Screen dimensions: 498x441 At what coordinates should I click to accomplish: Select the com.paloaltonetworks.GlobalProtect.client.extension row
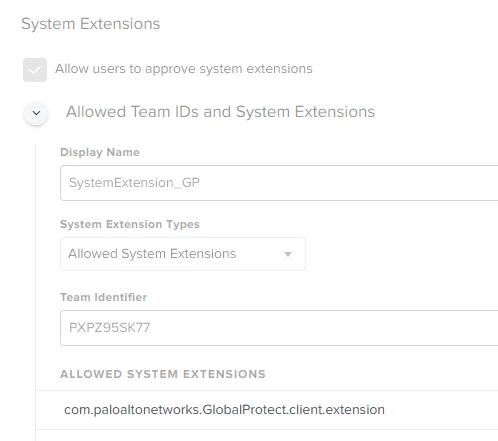pos(267,410)
